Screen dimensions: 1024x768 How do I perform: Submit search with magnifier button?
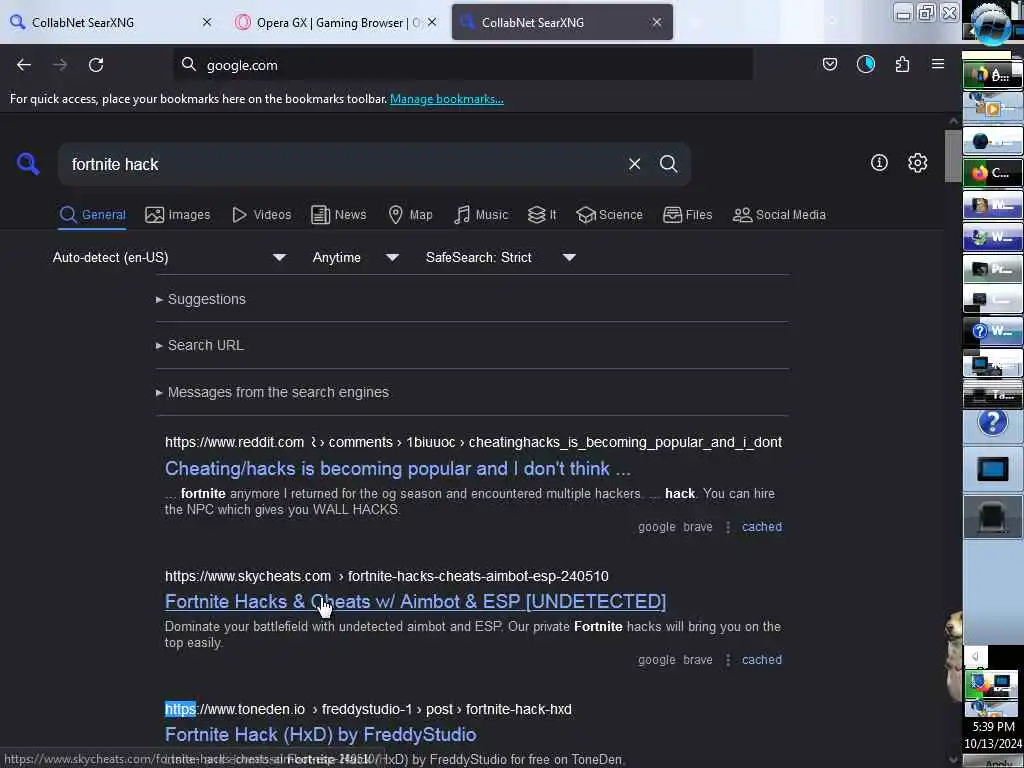point(668,164)
